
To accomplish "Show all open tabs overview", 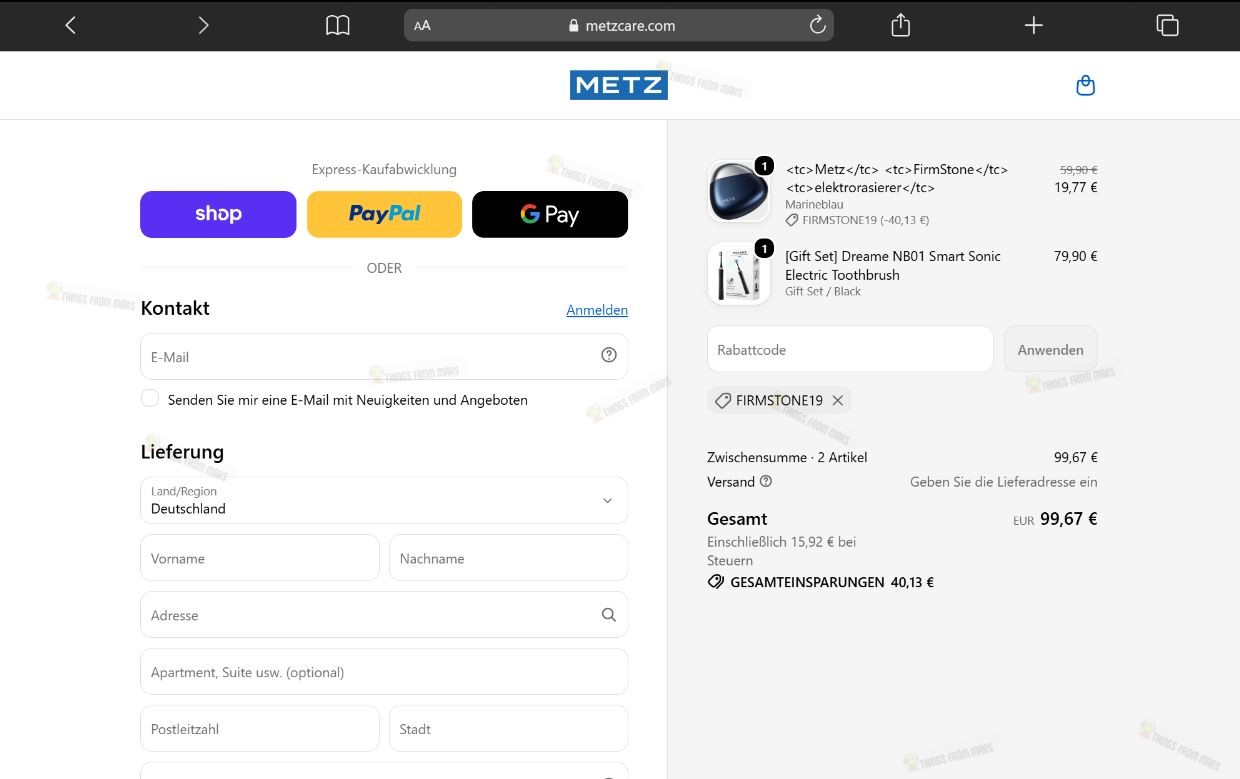I will pos(1167,26).
